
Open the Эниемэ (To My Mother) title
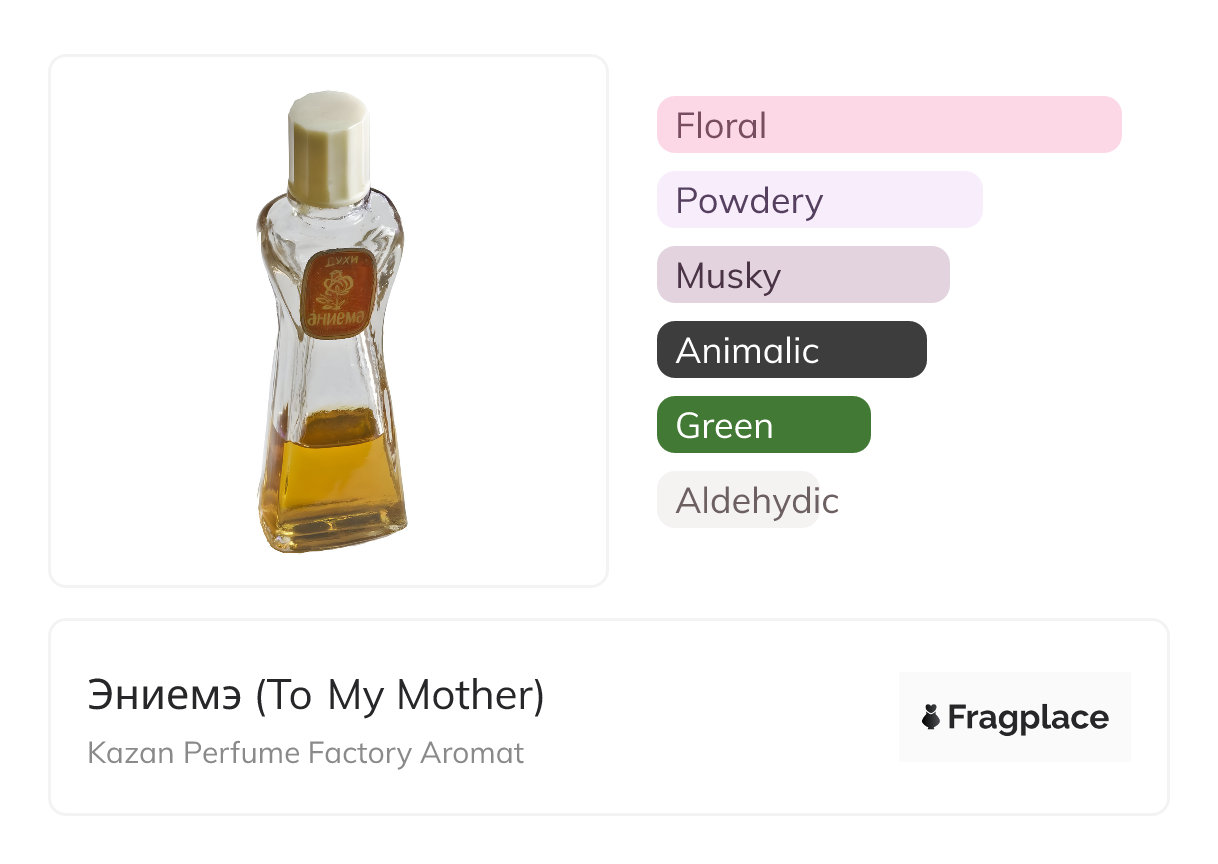coord(316,696)
